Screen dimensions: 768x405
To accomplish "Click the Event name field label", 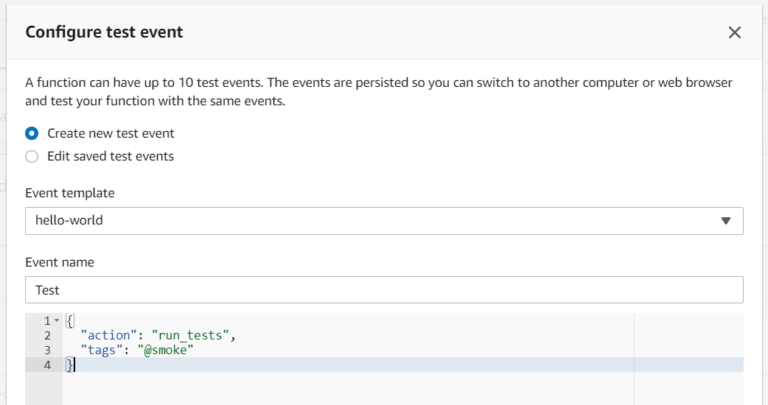I will tap(59, 262).
